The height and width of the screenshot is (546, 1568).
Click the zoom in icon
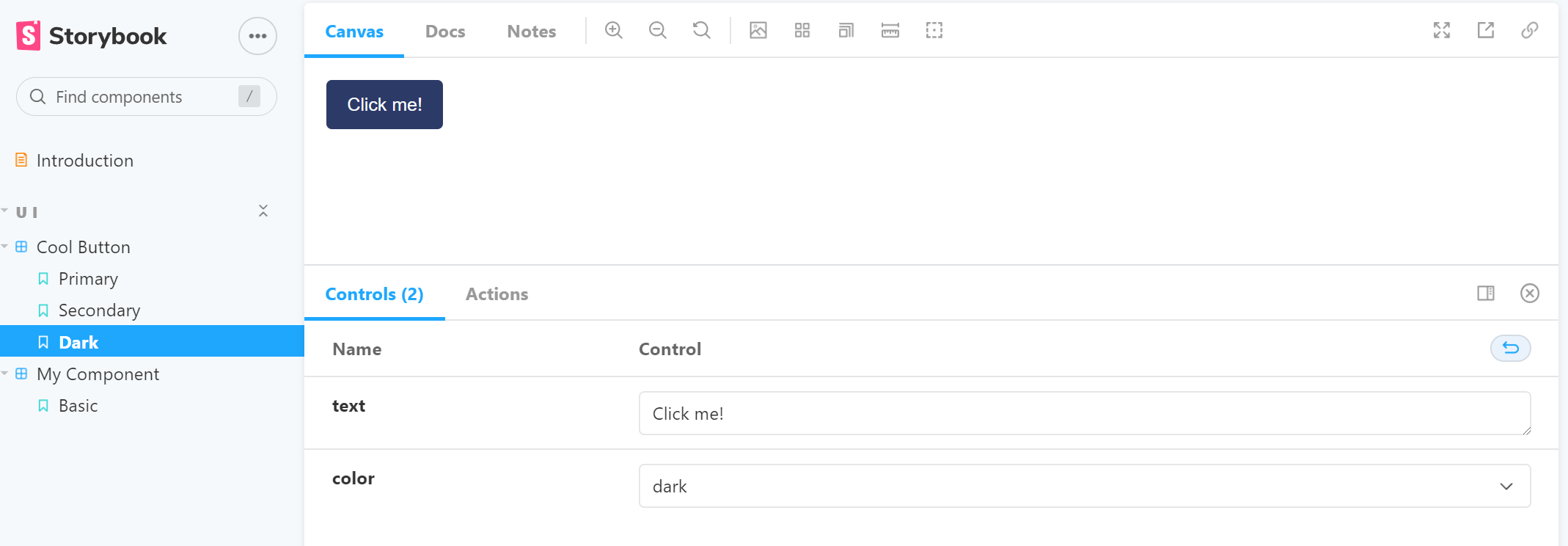click(x=613, y=30)
